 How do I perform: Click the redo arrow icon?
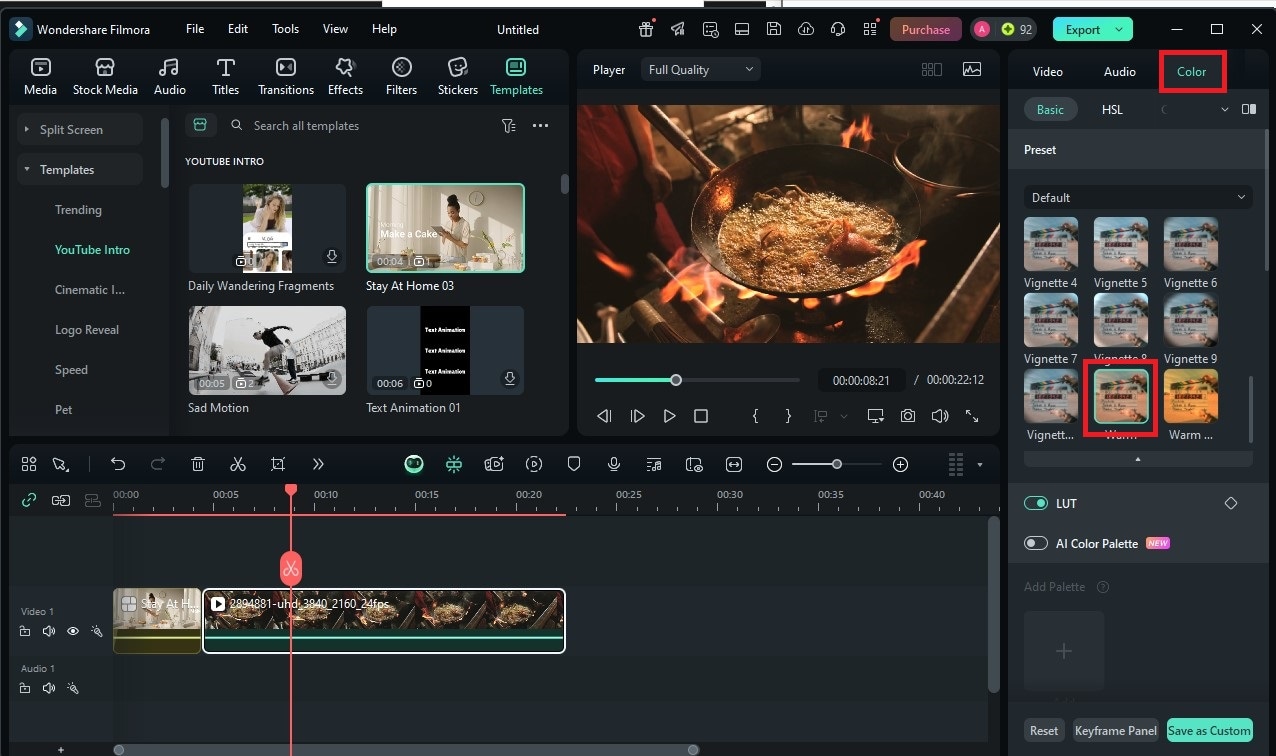tap(157, 464)
